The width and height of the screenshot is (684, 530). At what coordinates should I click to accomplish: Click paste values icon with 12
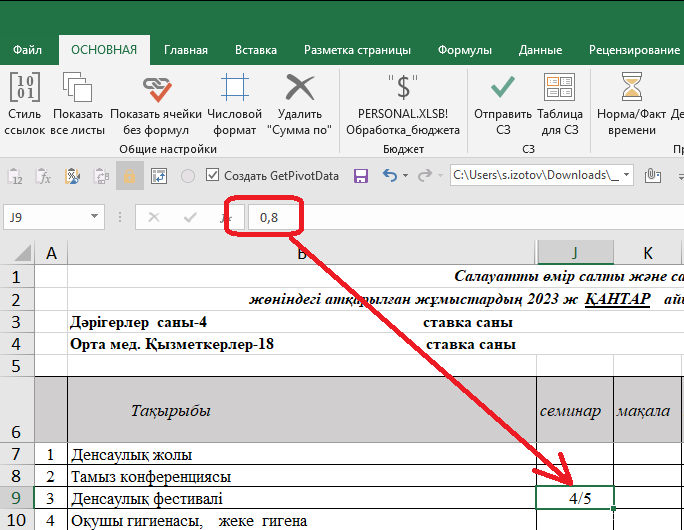[x=15, y=176]
